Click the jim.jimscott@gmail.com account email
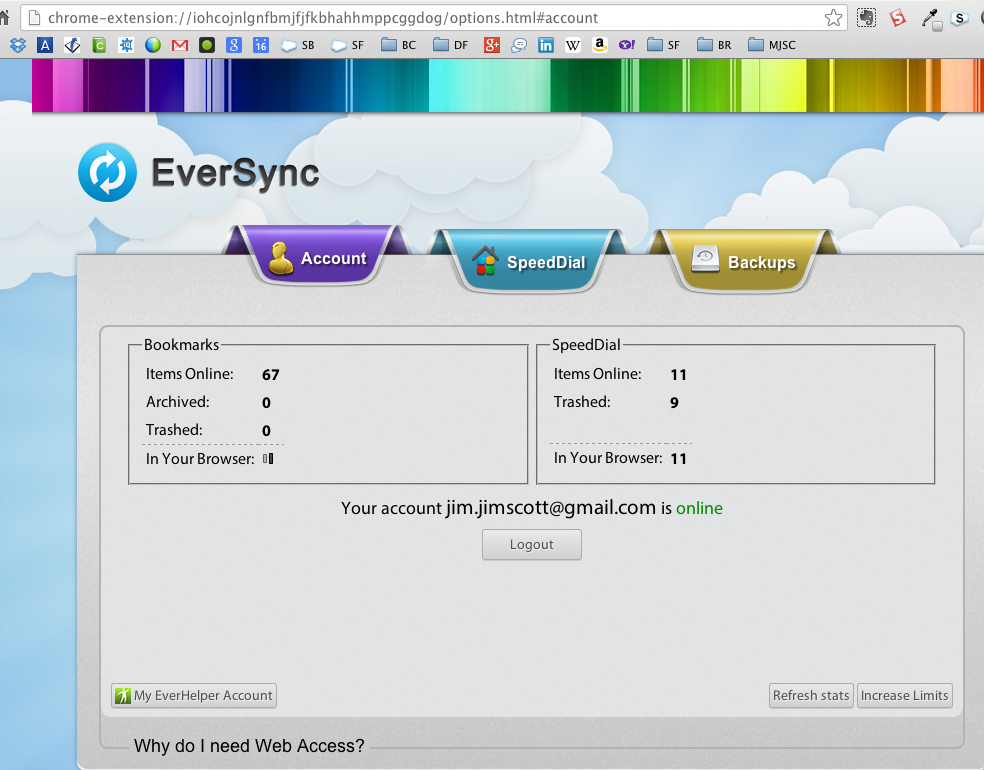 550,507
